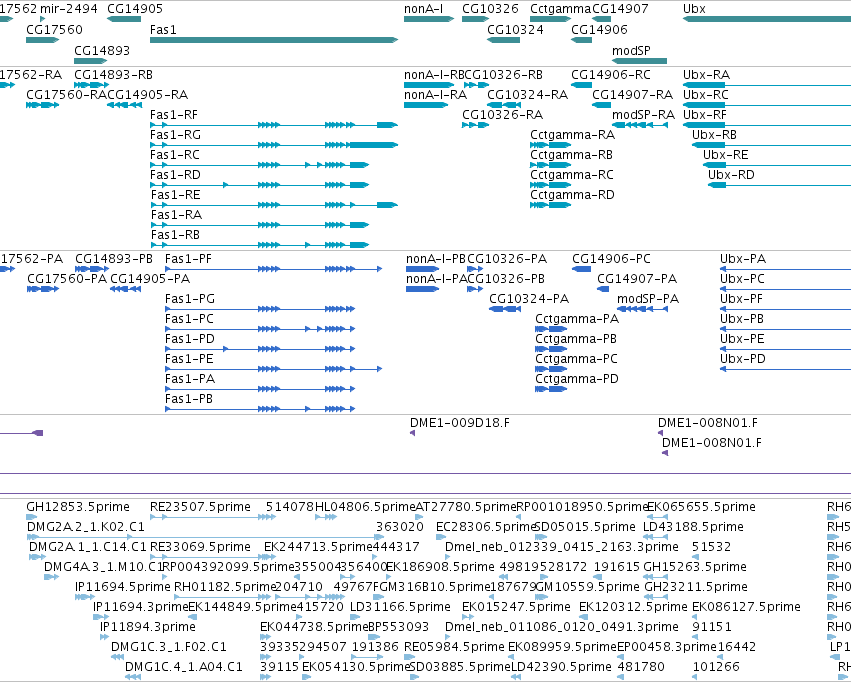Screen dimensions: 851x682
Task: Select the CG14905-PA protein label
Action: (150, 279)
